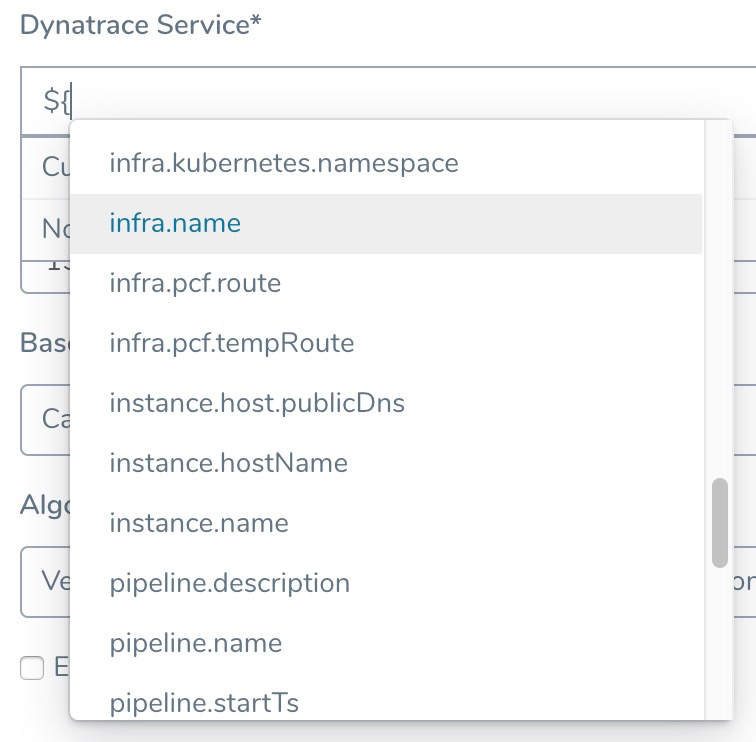Select infra.pcf.tempRoute expression

tap(386, 343)
